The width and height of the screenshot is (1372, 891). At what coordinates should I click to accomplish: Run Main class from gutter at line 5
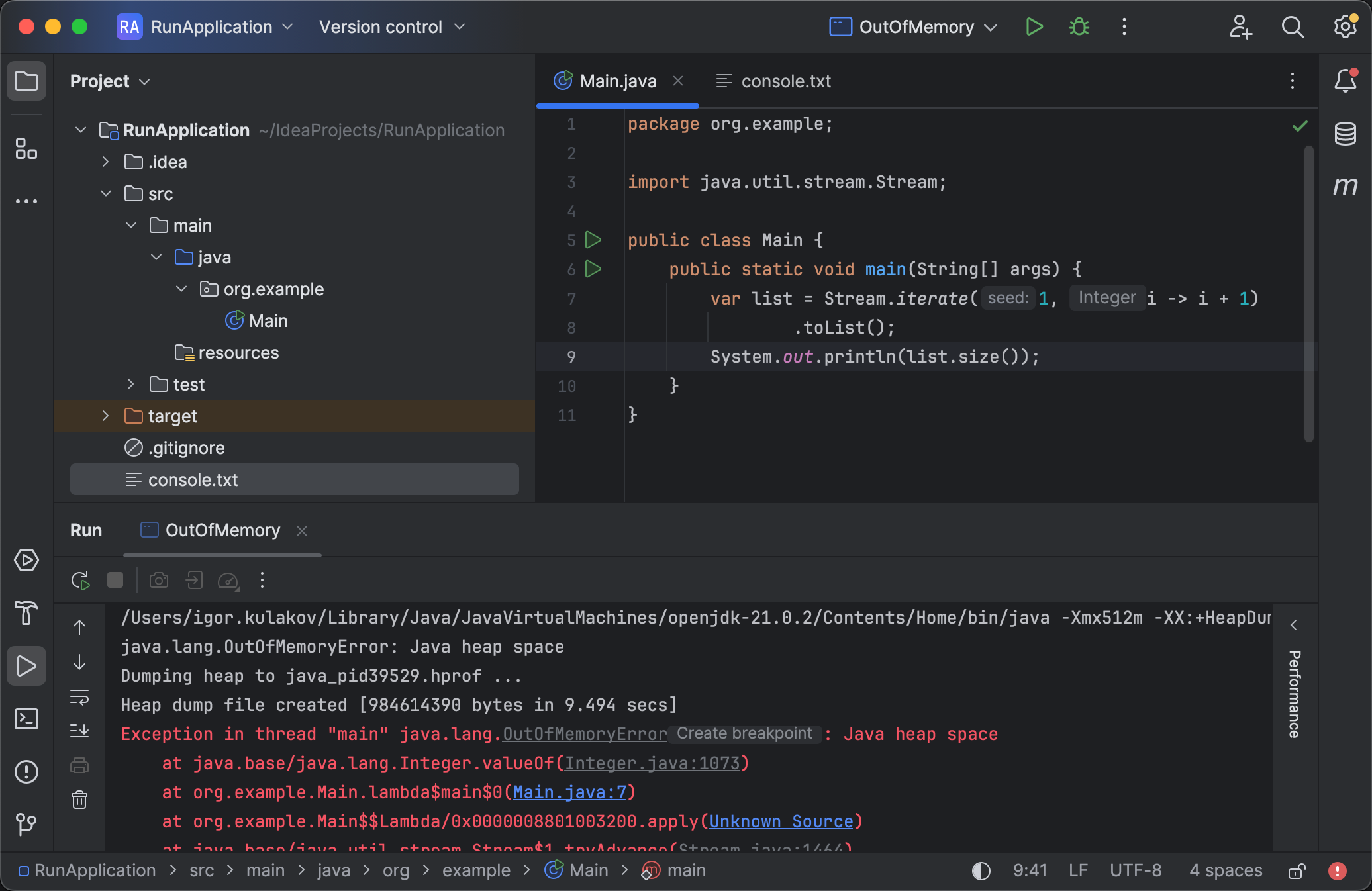593,240
